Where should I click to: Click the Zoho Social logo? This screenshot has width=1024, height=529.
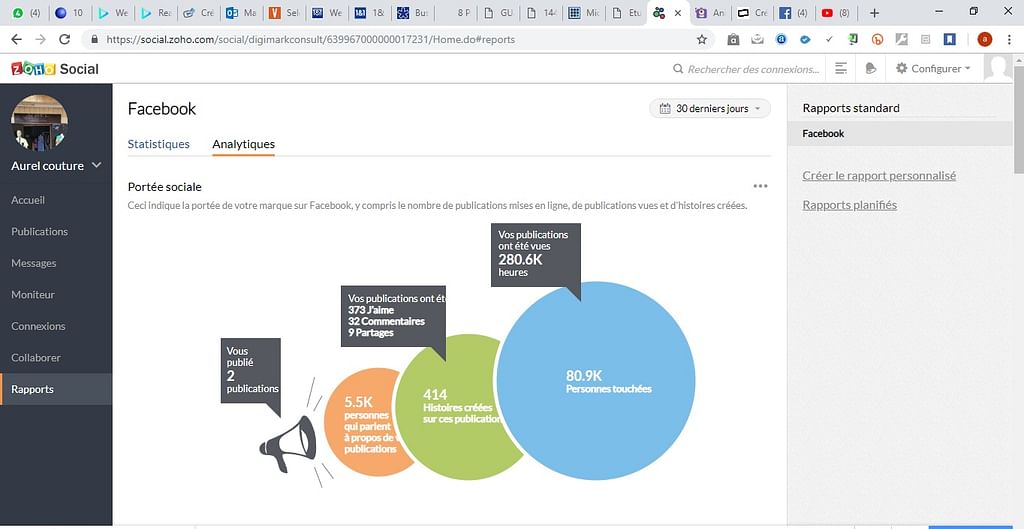pyautogui.click(x=55, y=69)
